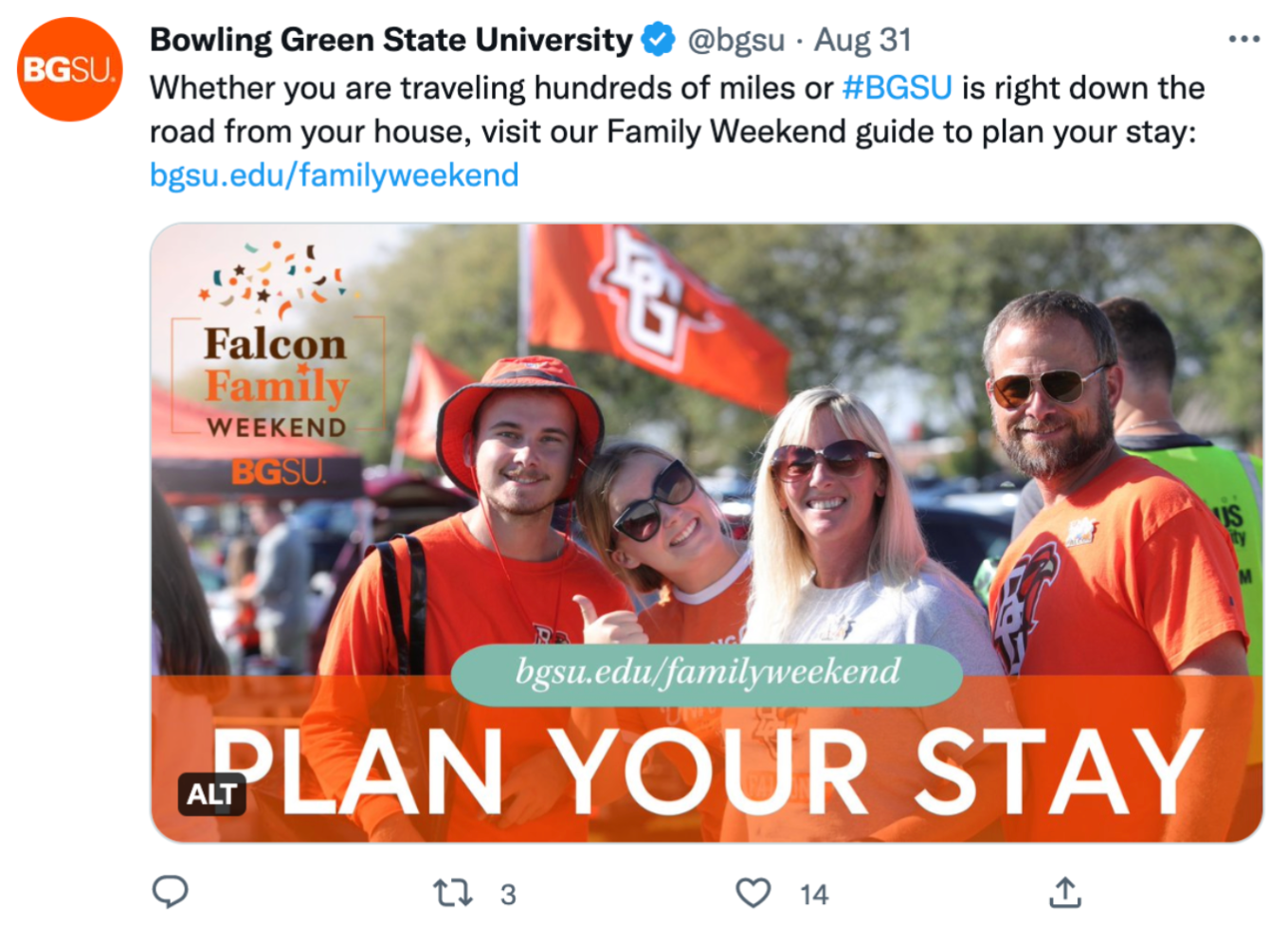Click the #BGSU hashtag
Viewport: 1288px width, 926px height.
[x=897, y=88]
